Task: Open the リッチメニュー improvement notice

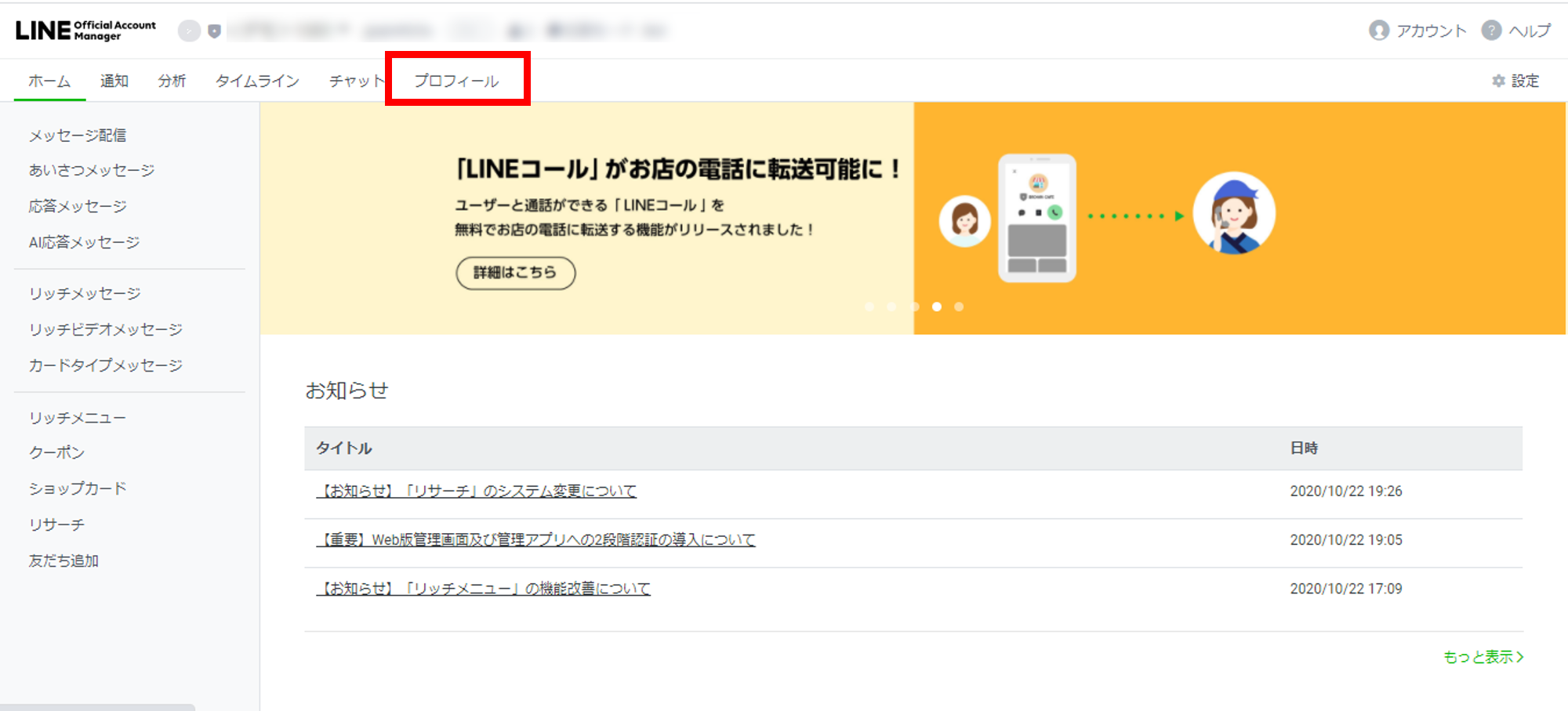Action: [484, 588]
